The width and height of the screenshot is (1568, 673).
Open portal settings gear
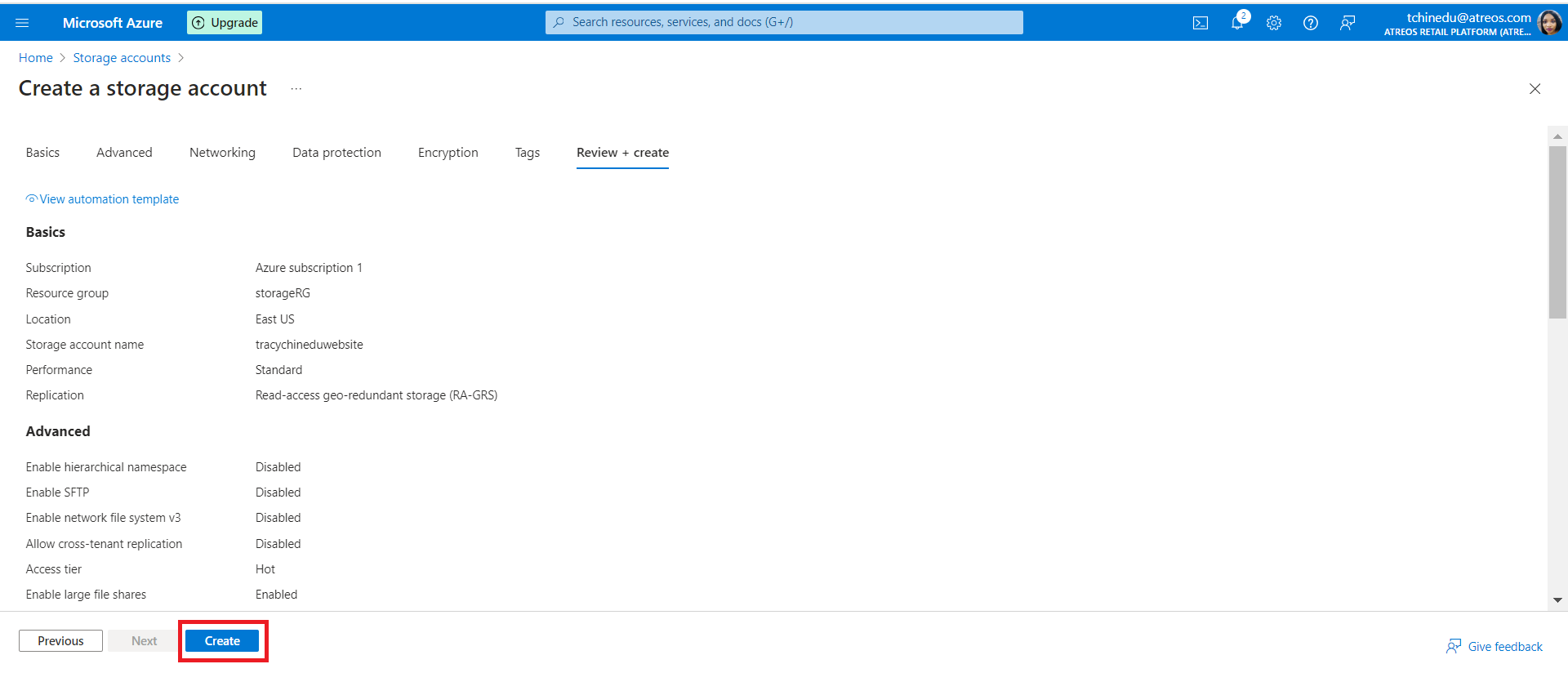(1274, 23)
